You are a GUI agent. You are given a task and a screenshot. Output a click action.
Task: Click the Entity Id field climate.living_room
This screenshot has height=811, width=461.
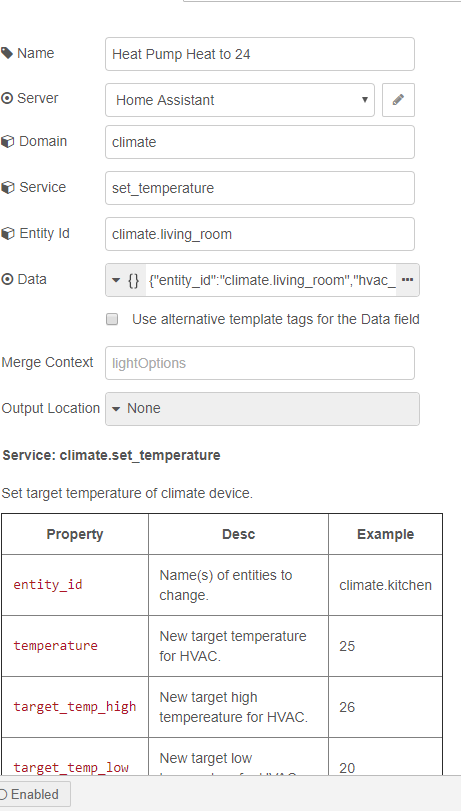(260, 234)
